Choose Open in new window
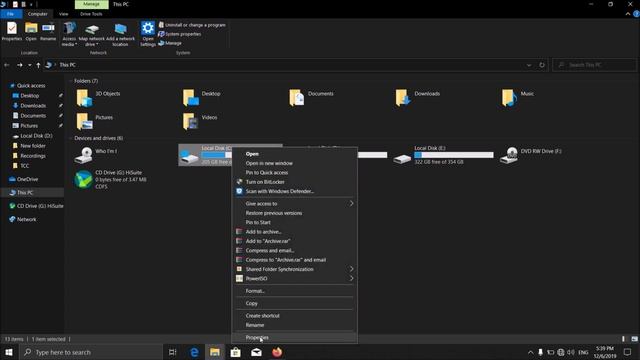The image size is (640, 360). tap(294, 163)
